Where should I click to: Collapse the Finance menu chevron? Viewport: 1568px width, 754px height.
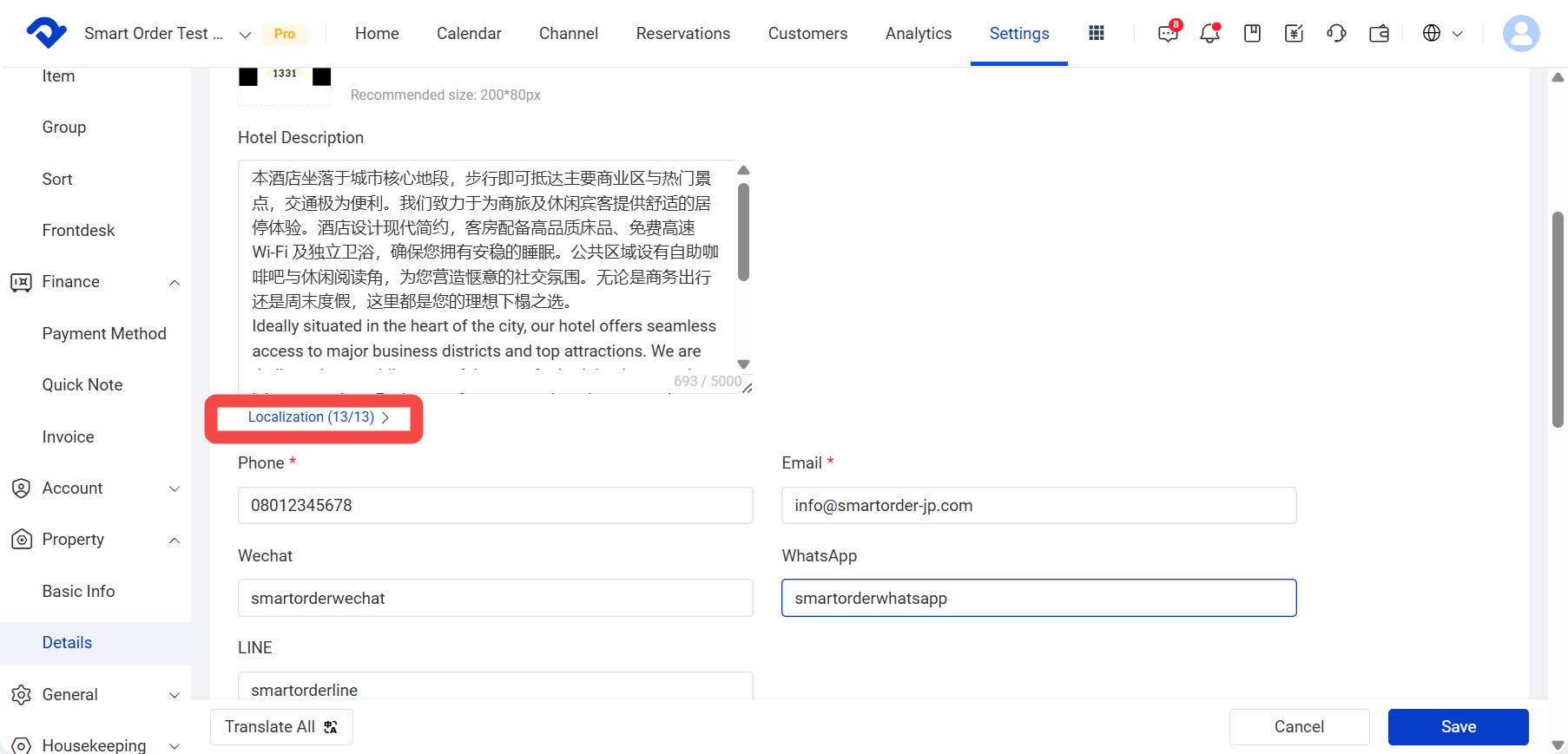pyautogui.click(x=175, y=282)
